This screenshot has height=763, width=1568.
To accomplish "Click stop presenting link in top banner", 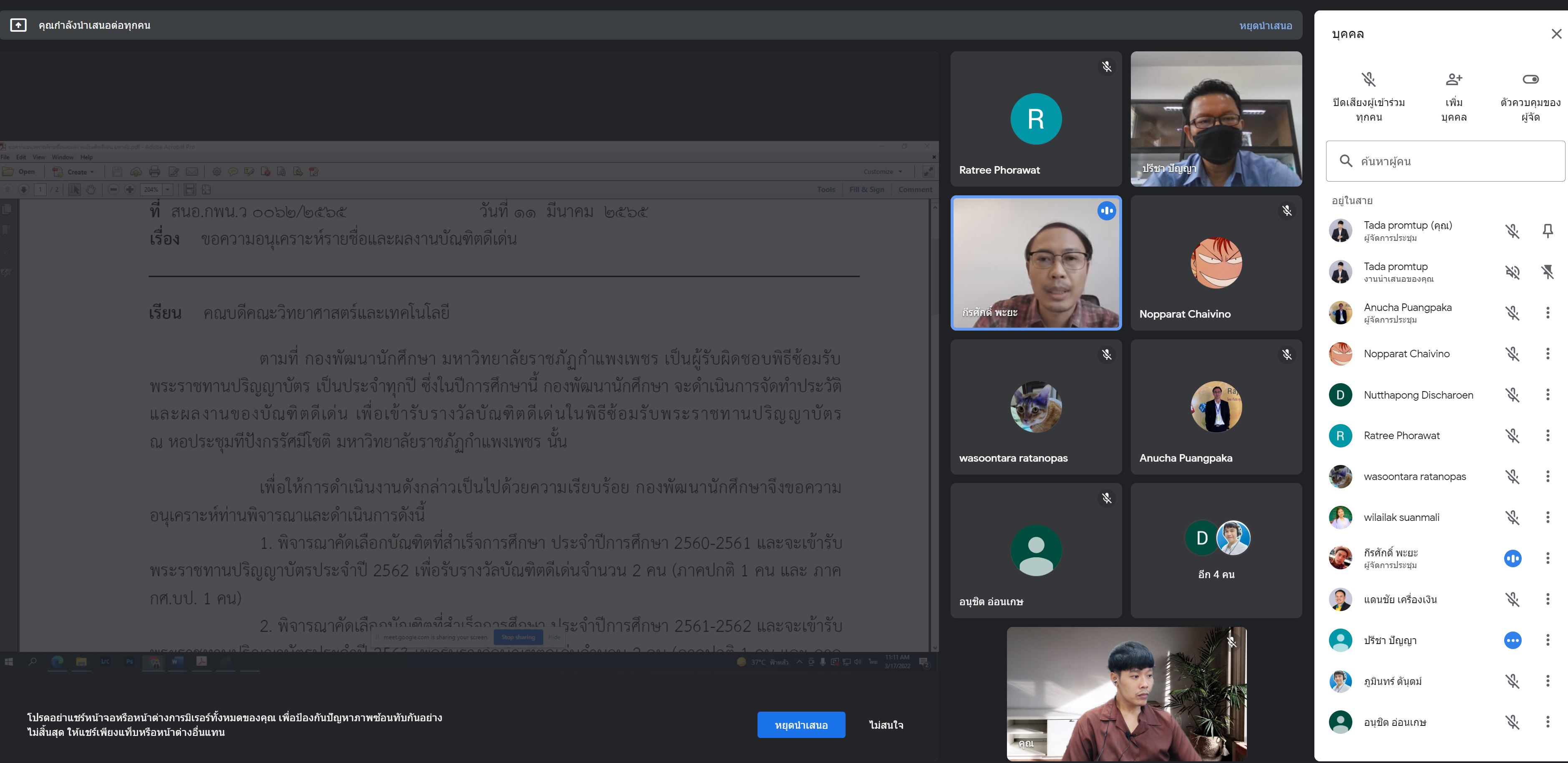I will pos(1265,25).
